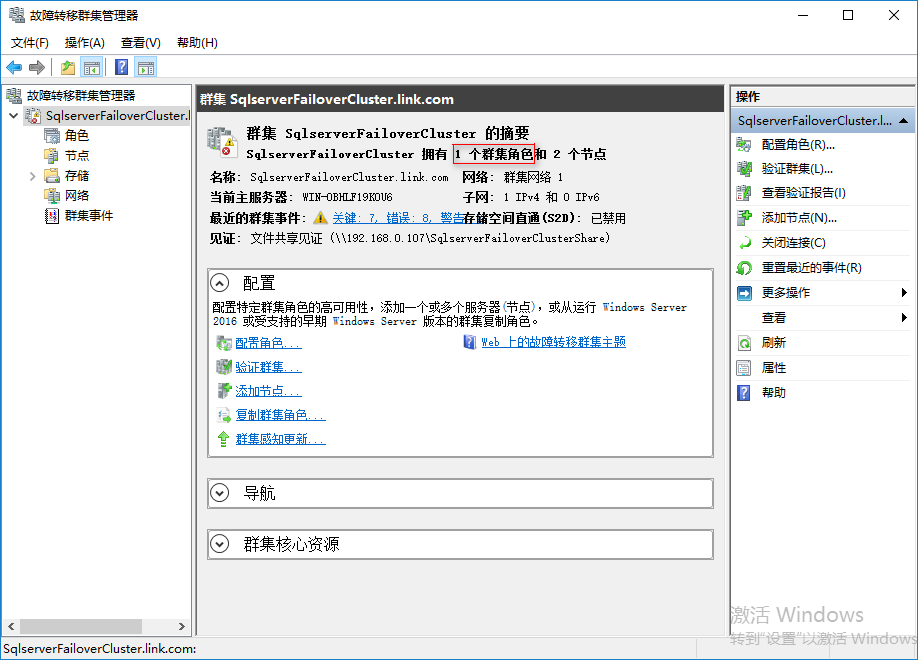Toggle the action pane toolbar icon

point(146,68)
